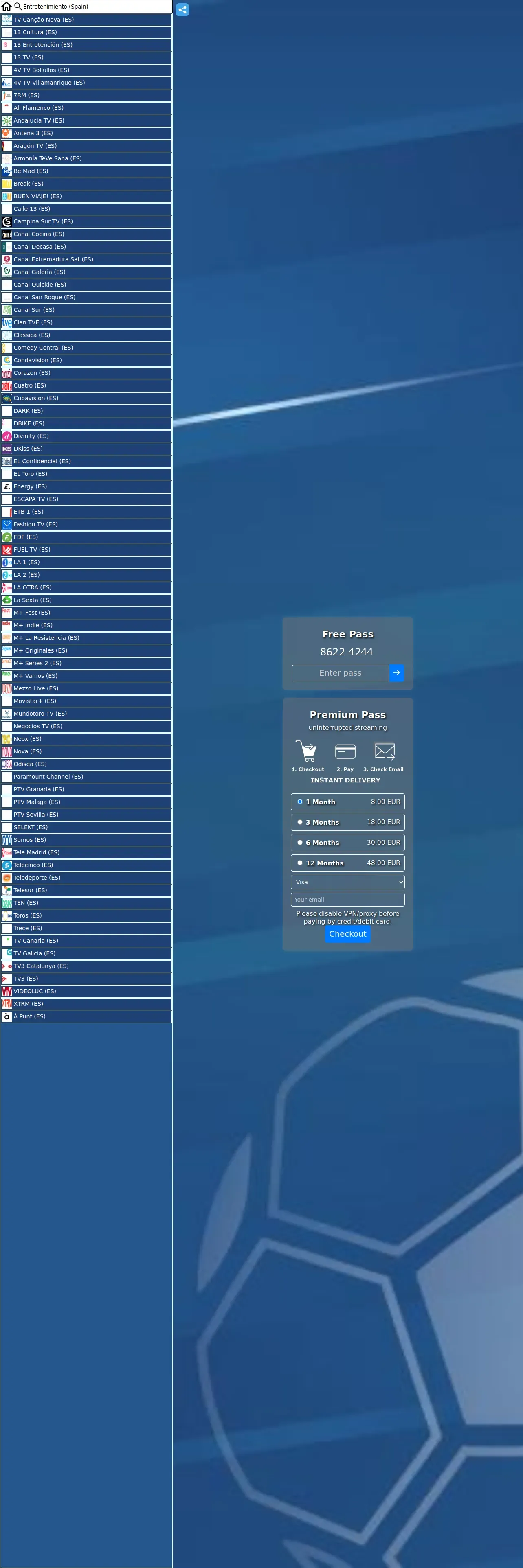Open Tele Madrid (ES) channel
523x1568 pixels.
pyautogui.click(x=86, y=853)
